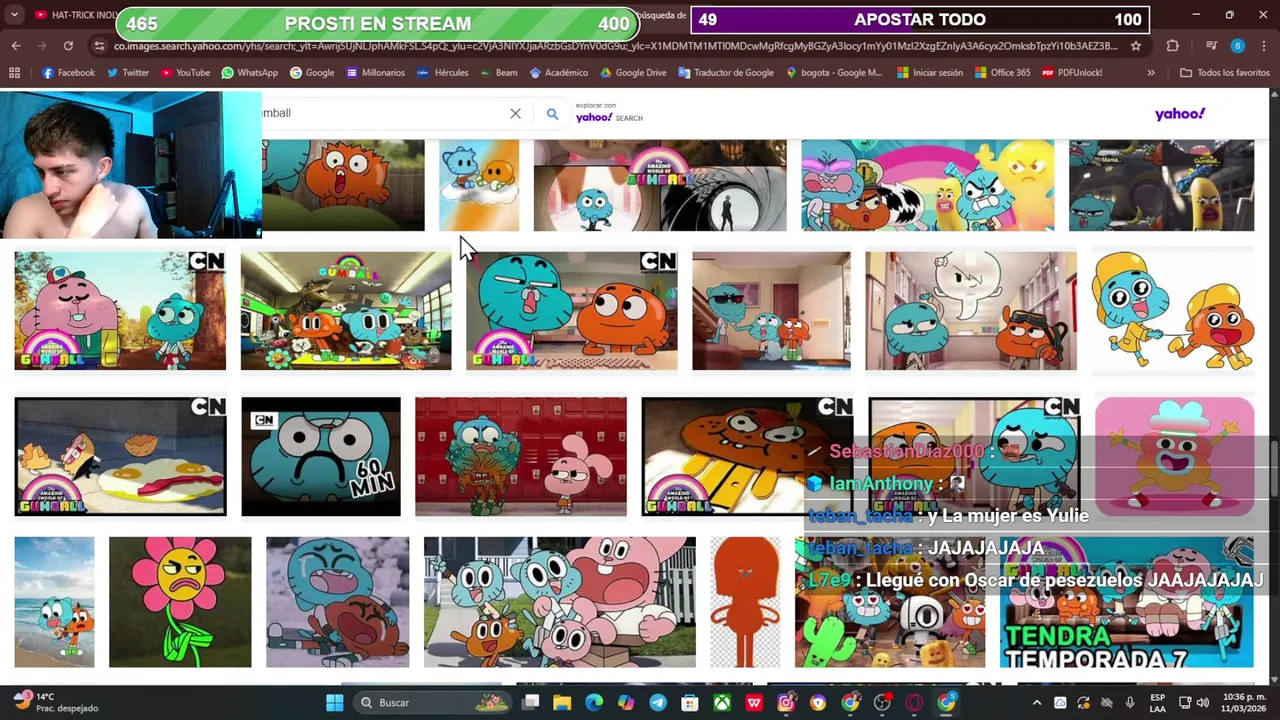Open the Millonarios bookmark

(375, 73)
